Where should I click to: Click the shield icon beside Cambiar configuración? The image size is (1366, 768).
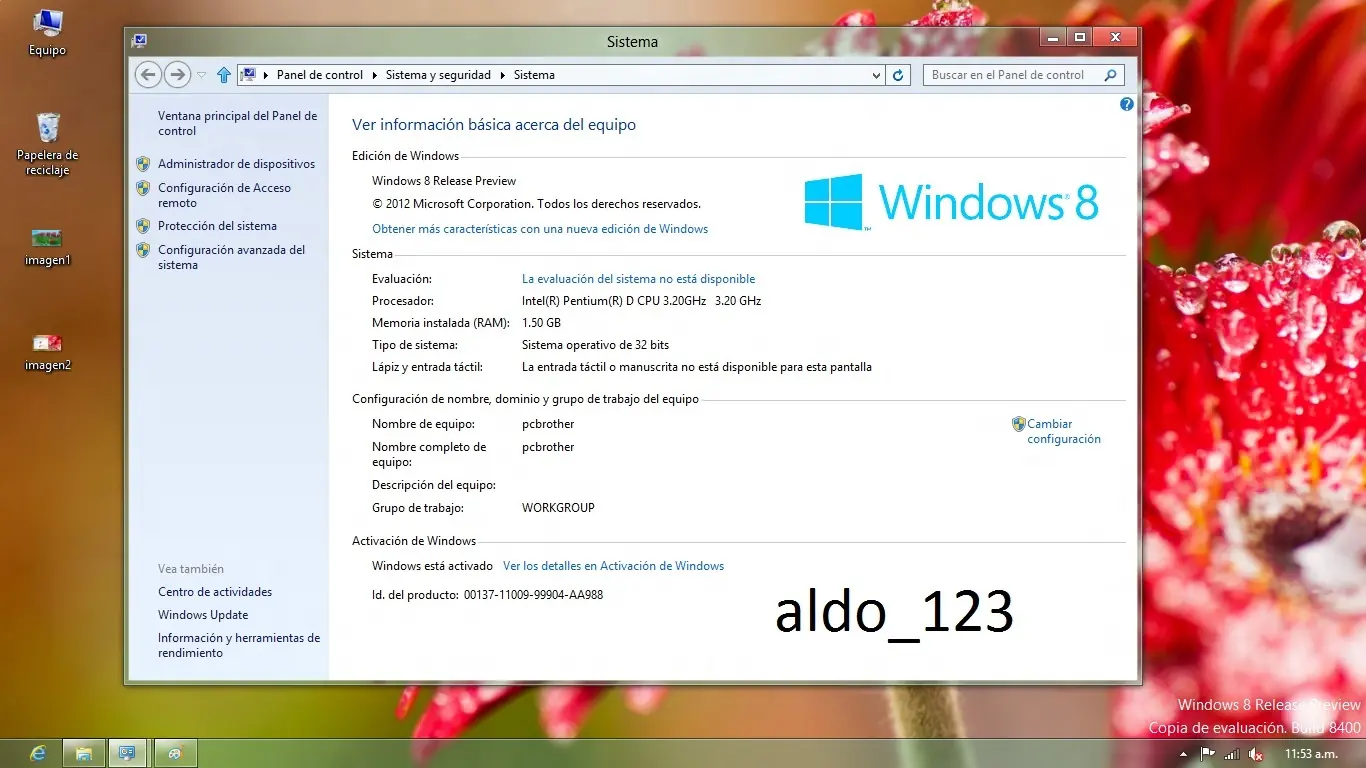point(1019,424)
